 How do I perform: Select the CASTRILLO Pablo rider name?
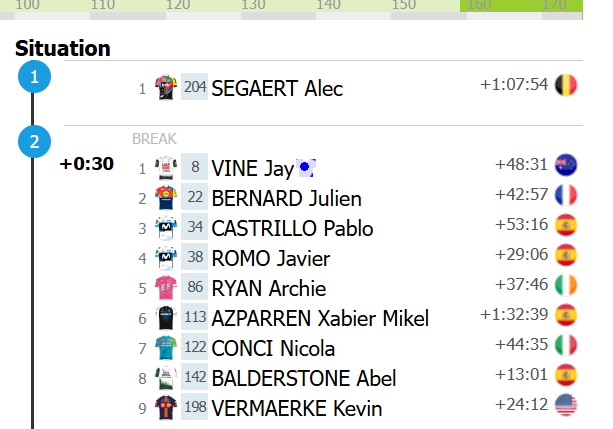292,228
